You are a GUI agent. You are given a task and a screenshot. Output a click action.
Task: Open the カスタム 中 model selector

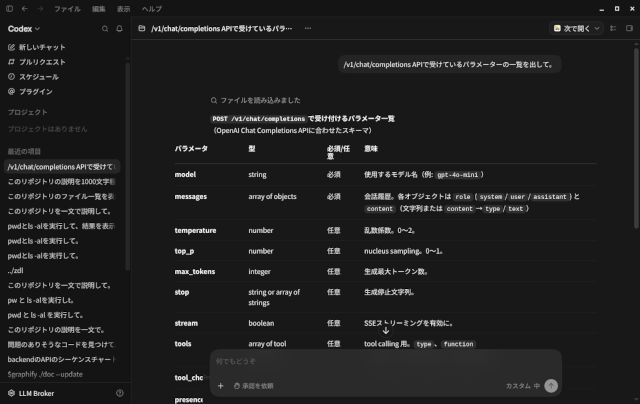click(523, 386)
